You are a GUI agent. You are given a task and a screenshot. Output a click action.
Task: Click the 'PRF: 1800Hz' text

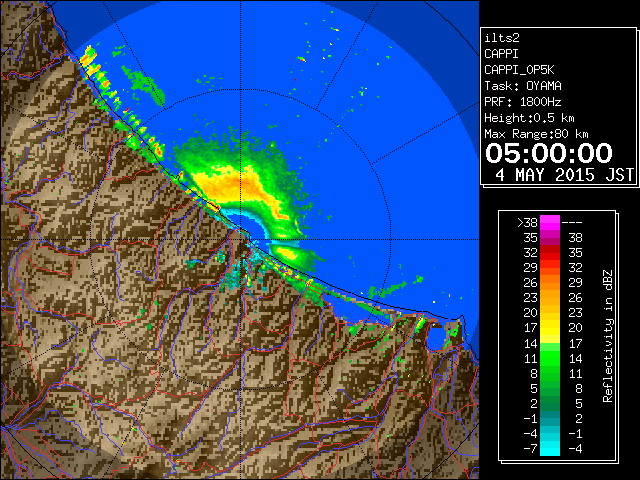tap(523, 102)
